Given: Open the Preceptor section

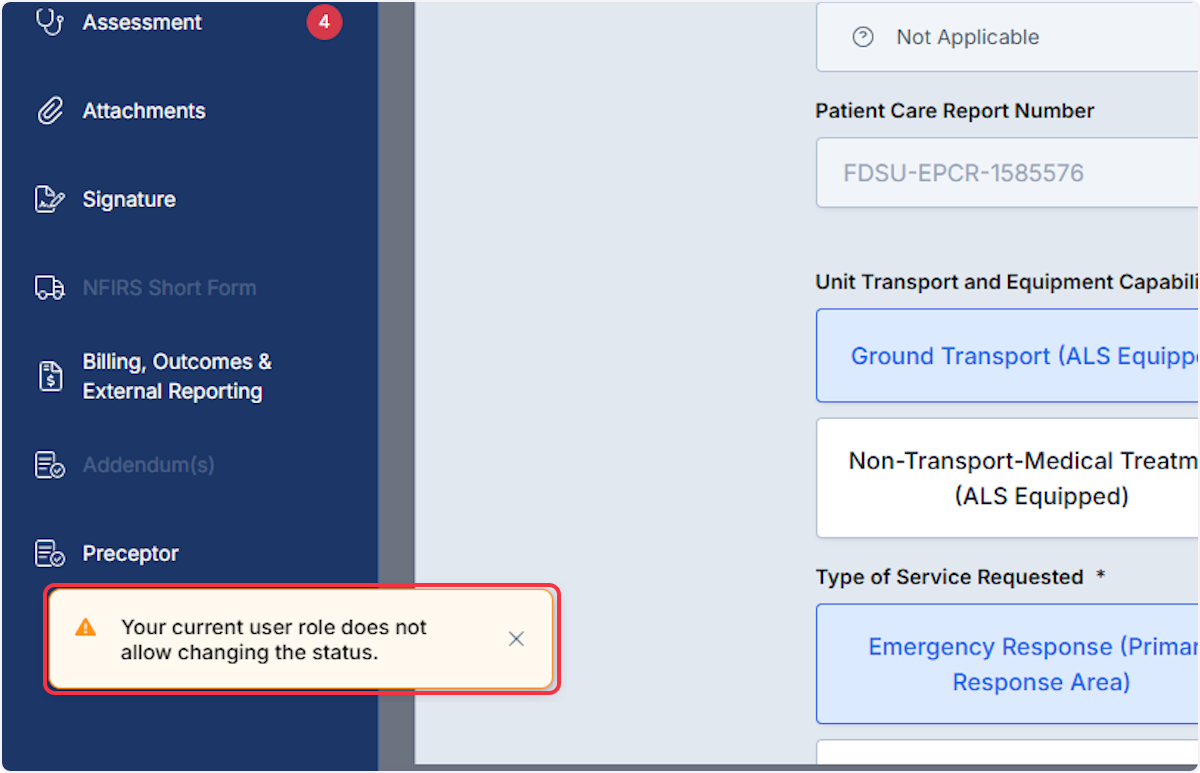Looking at the screenshot, I should click(130, 553).
